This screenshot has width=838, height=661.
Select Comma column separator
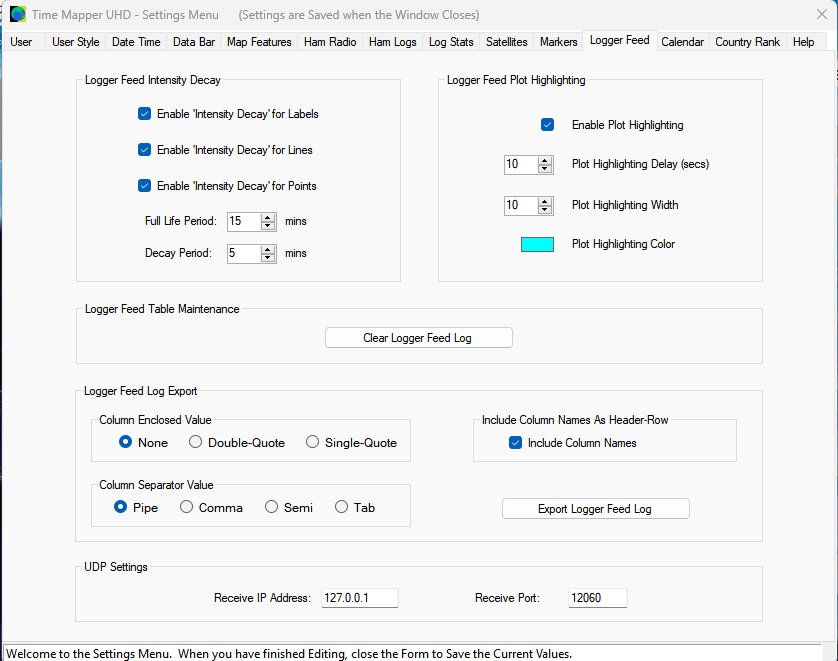pos(187,507)
